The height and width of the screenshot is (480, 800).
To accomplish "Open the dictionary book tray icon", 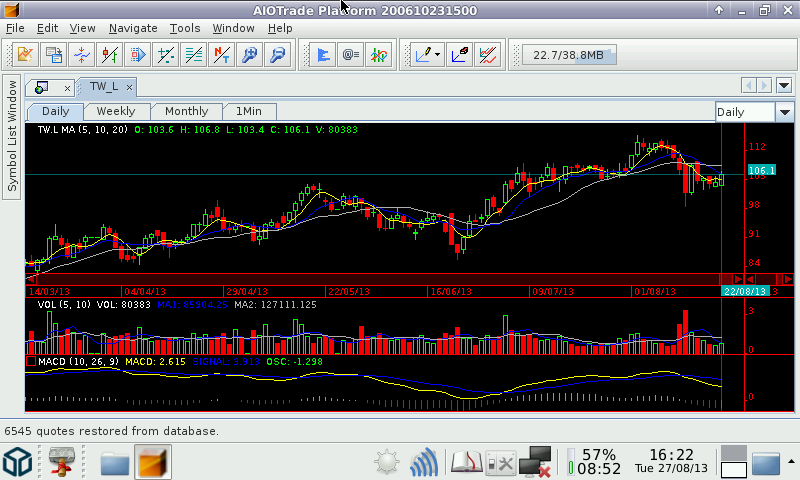I will pos(466,463).
